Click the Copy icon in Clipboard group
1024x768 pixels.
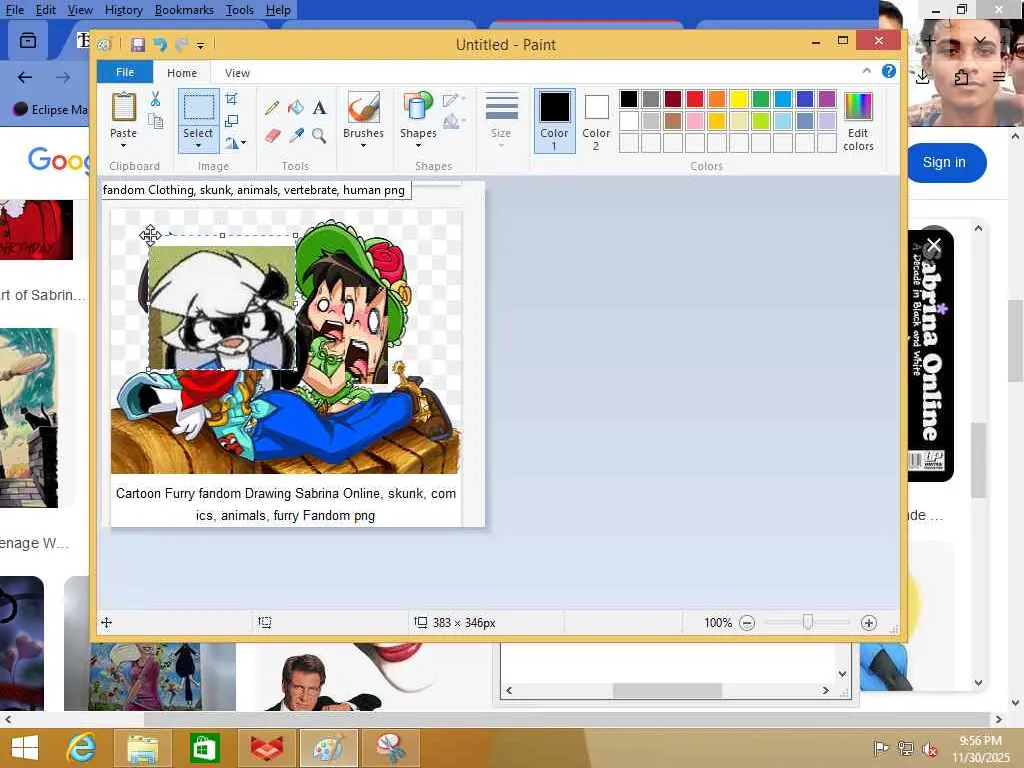click(x=155, y=121)
